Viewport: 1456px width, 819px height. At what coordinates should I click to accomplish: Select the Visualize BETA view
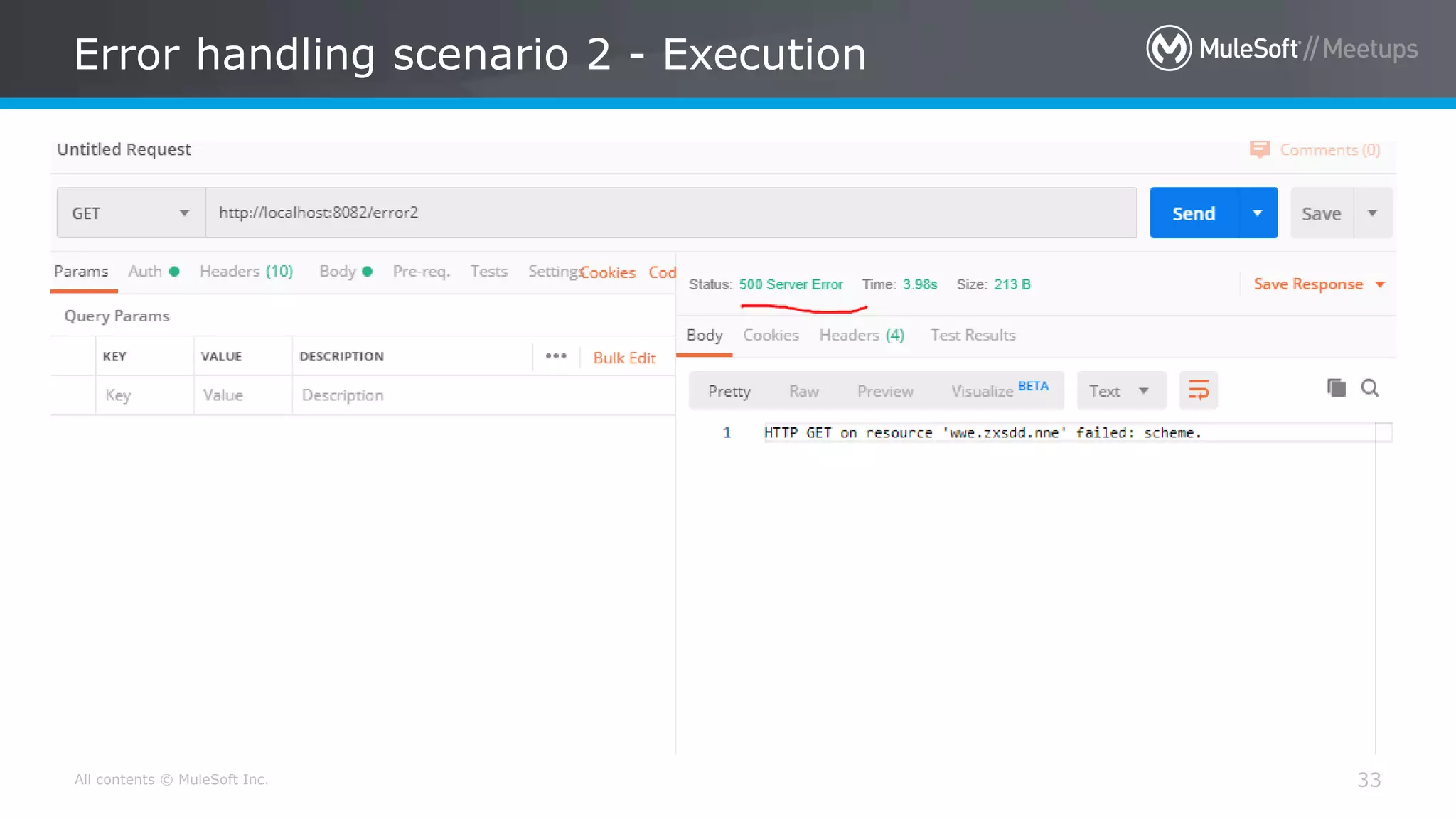[1000, 390]
